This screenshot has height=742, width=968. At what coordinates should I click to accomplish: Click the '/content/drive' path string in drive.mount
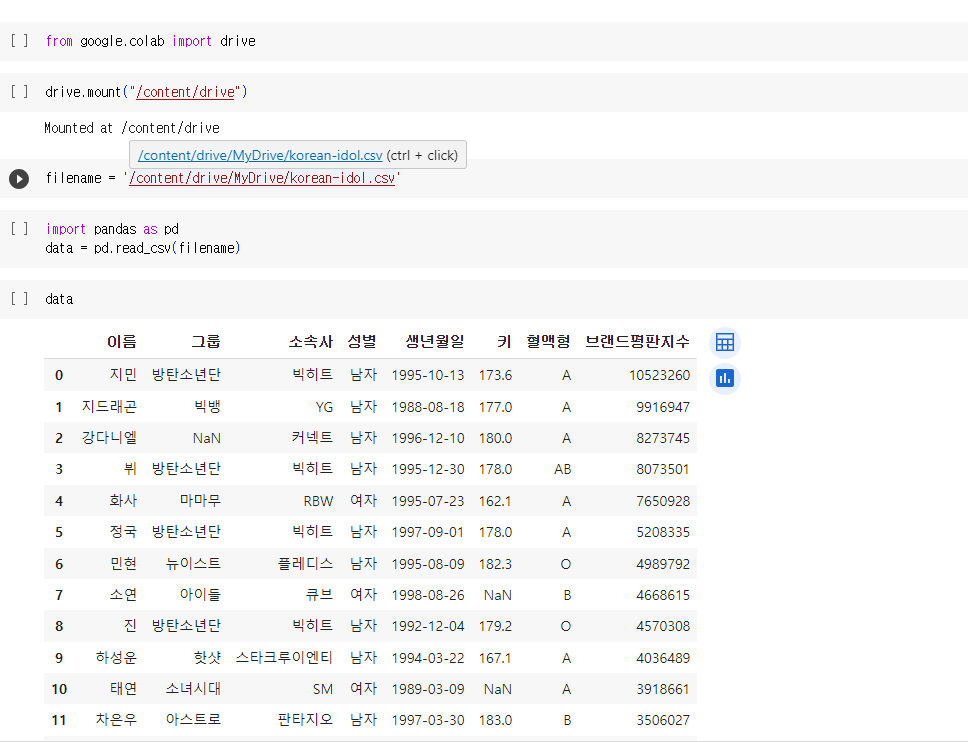click(185, 92)
